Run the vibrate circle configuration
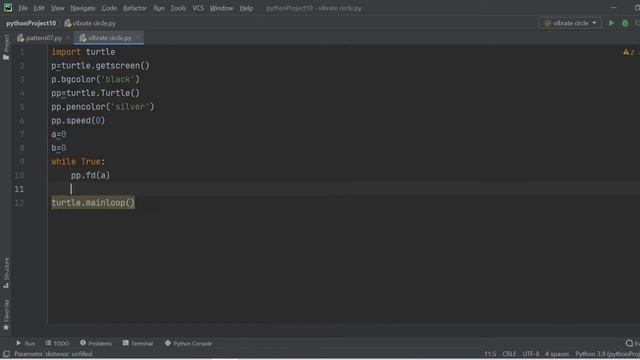 coord(611,23)
